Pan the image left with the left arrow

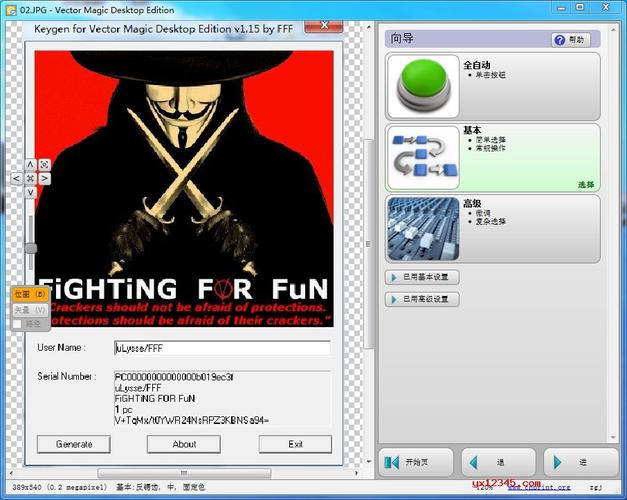pos(16,178)
